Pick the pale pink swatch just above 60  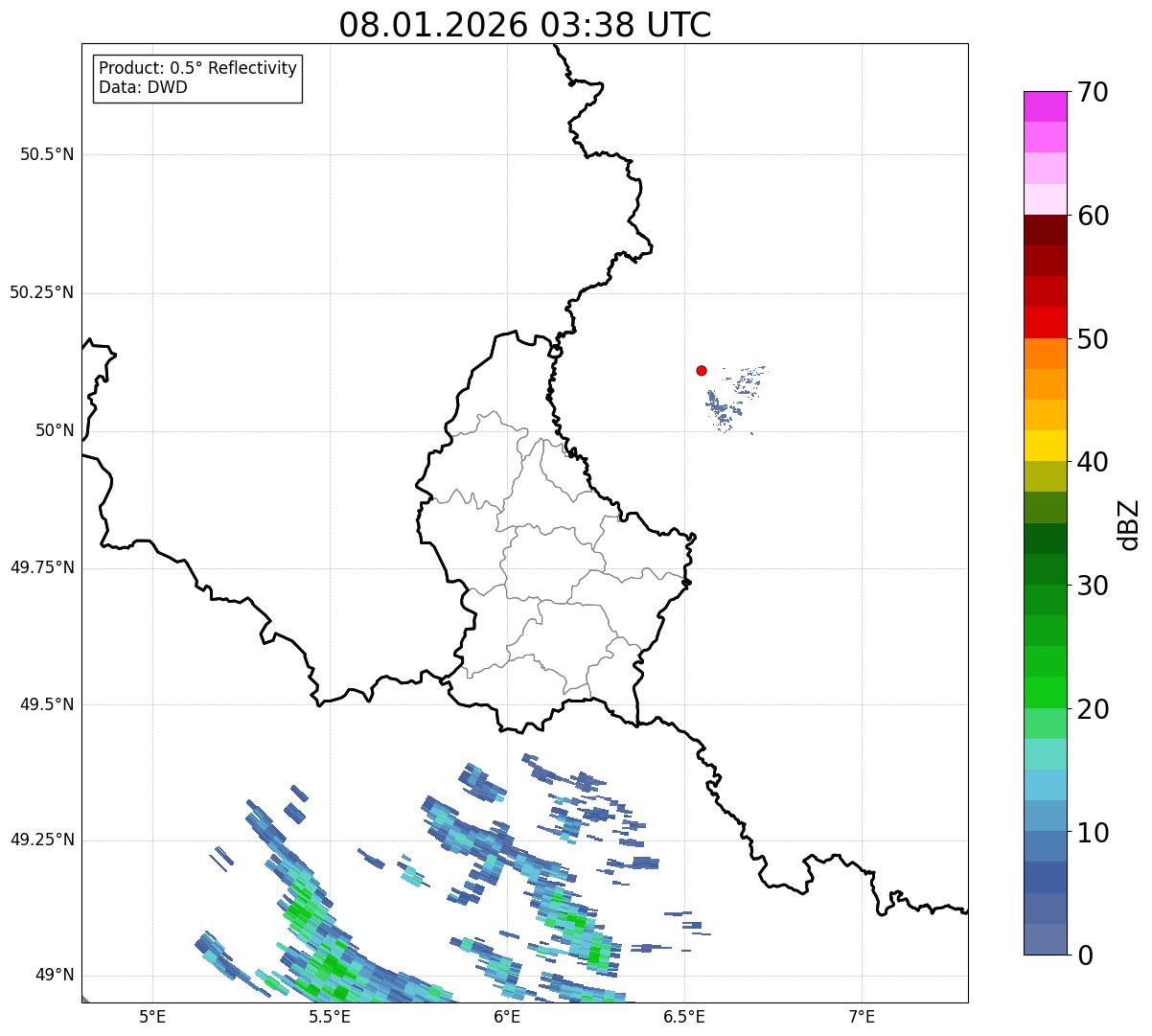click(x=1046, y=199)
